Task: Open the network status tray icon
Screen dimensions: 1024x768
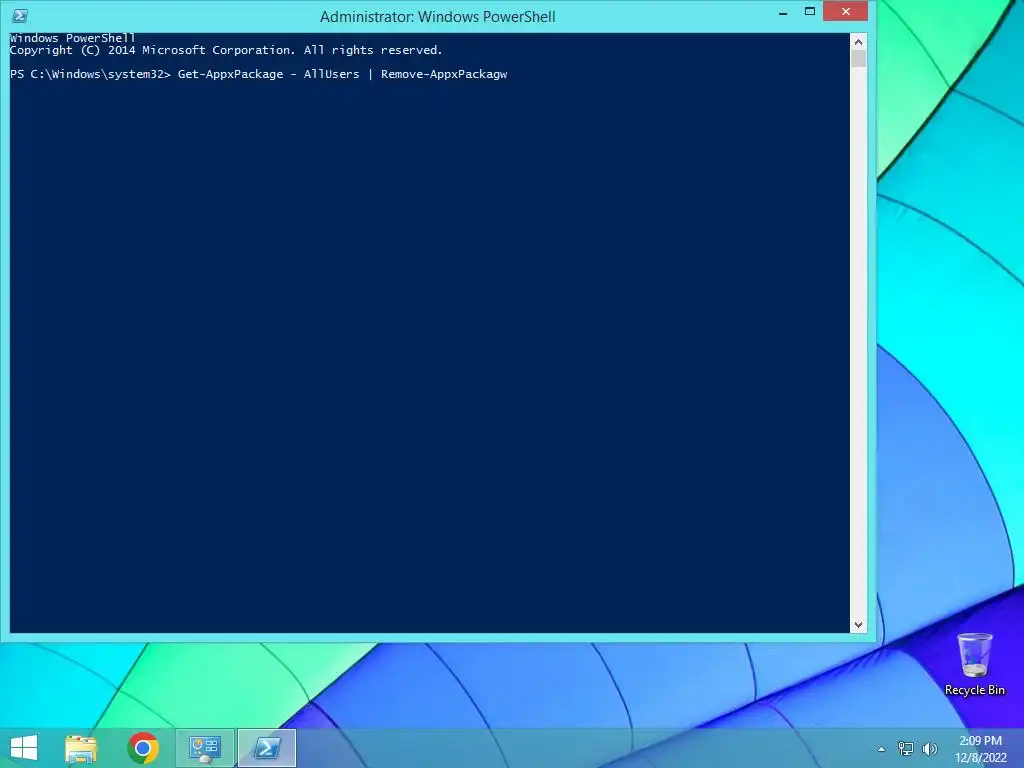Action: point(906,749)
